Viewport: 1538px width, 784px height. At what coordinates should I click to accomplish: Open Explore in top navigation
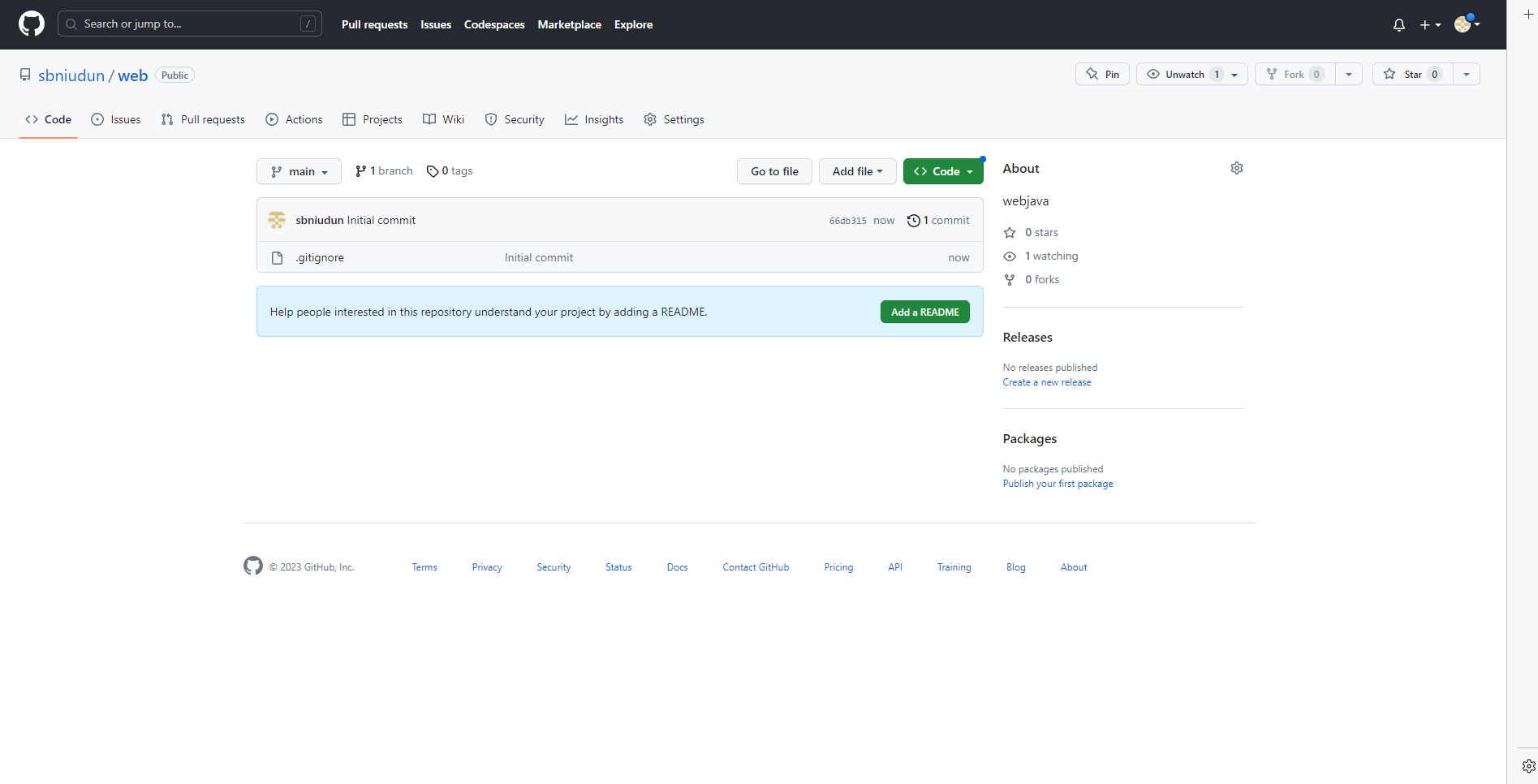click(634, 25)
